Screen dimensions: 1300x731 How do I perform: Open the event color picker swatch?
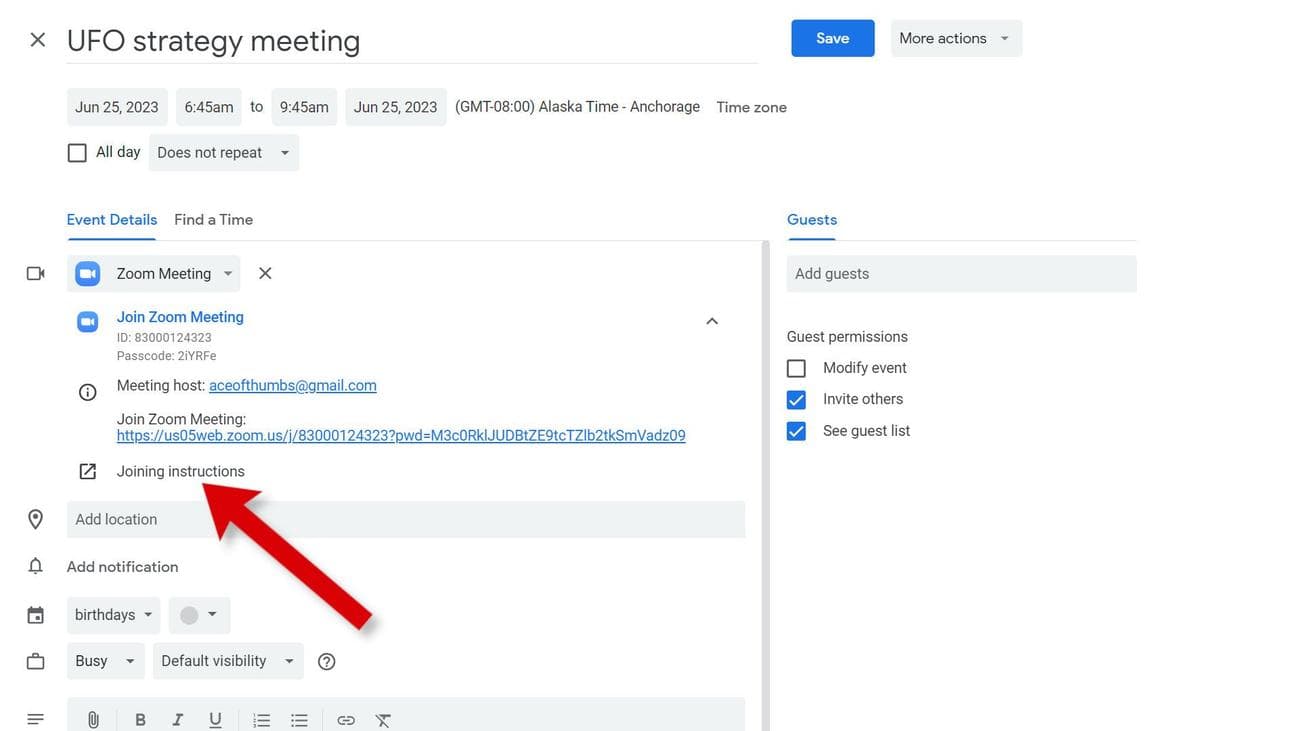pos(199,615)
